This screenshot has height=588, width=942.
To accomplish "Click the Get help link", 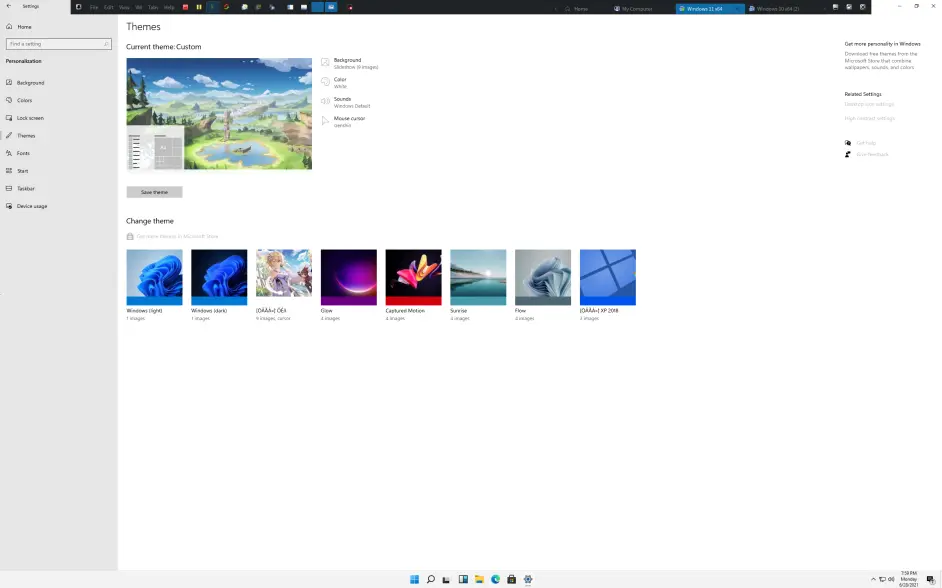I will (x=866, y=143).
